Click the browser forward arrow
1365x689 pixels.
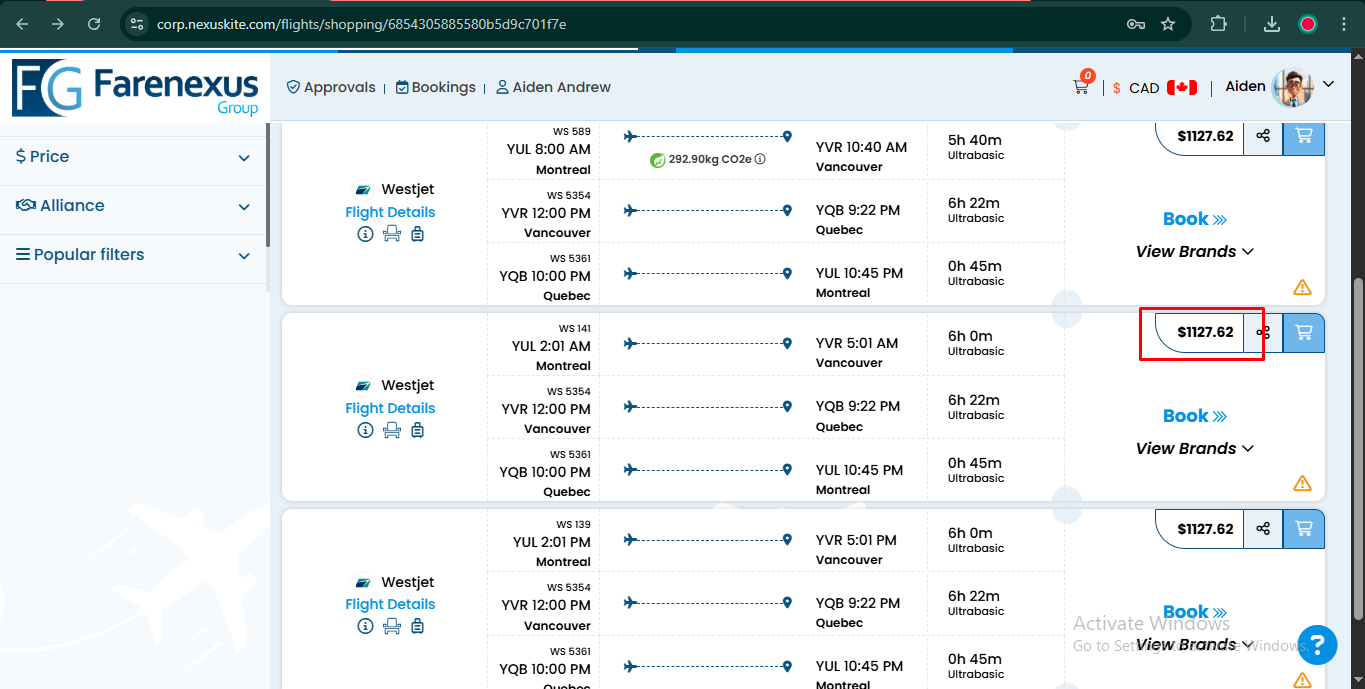tap(58, 24)
